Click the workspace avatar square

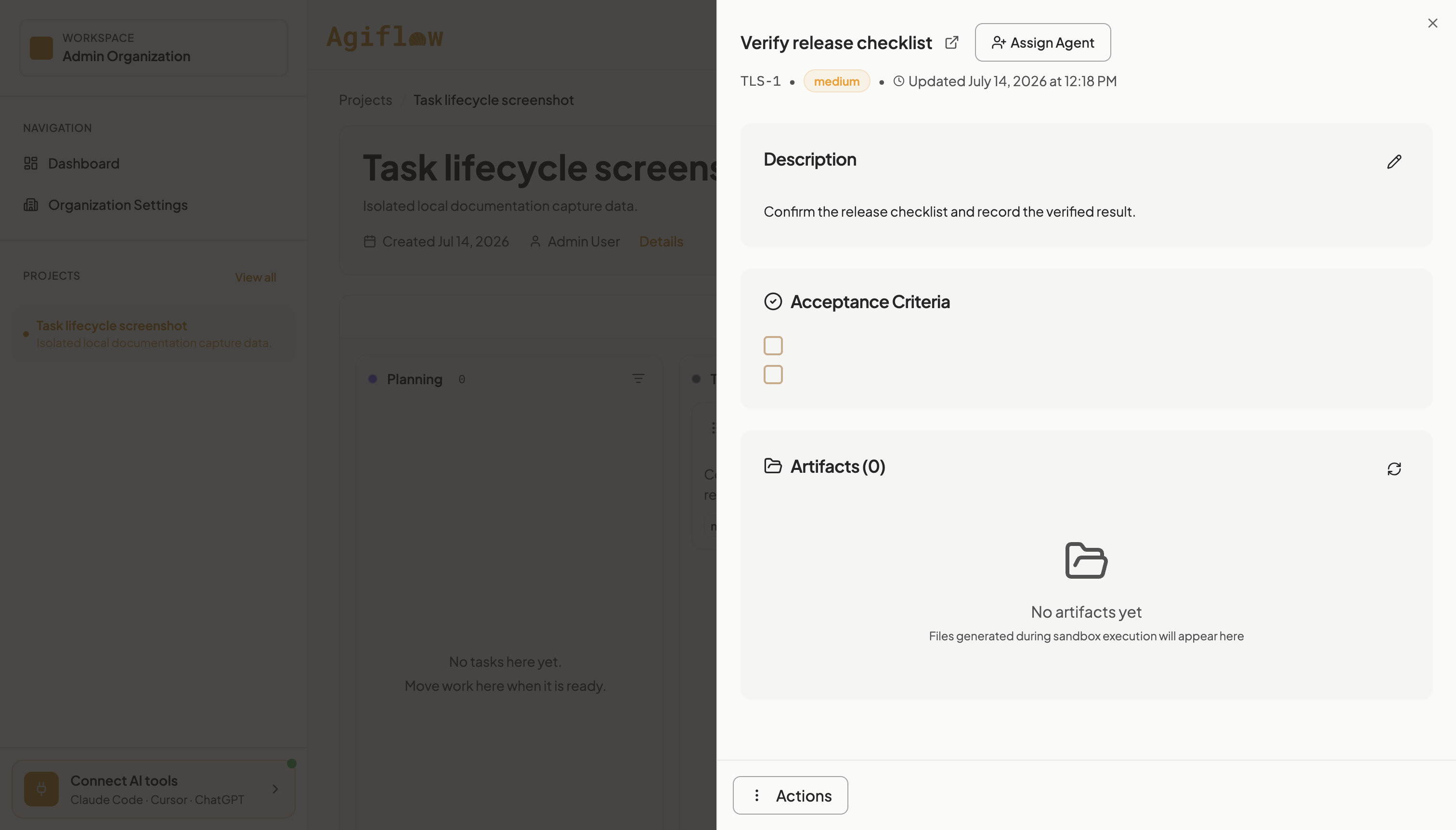(41, 48)
